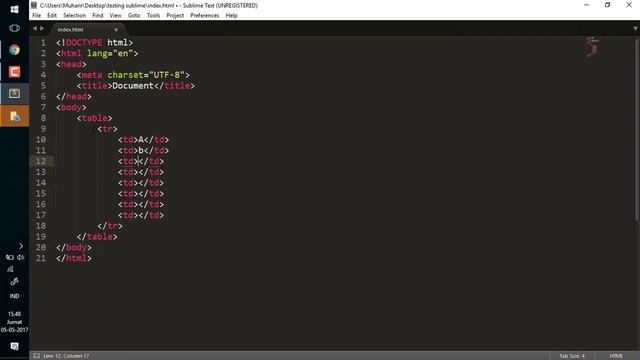Minimize the Sublime Text window
Screen dimensions: 640x360
pos(587,5)
